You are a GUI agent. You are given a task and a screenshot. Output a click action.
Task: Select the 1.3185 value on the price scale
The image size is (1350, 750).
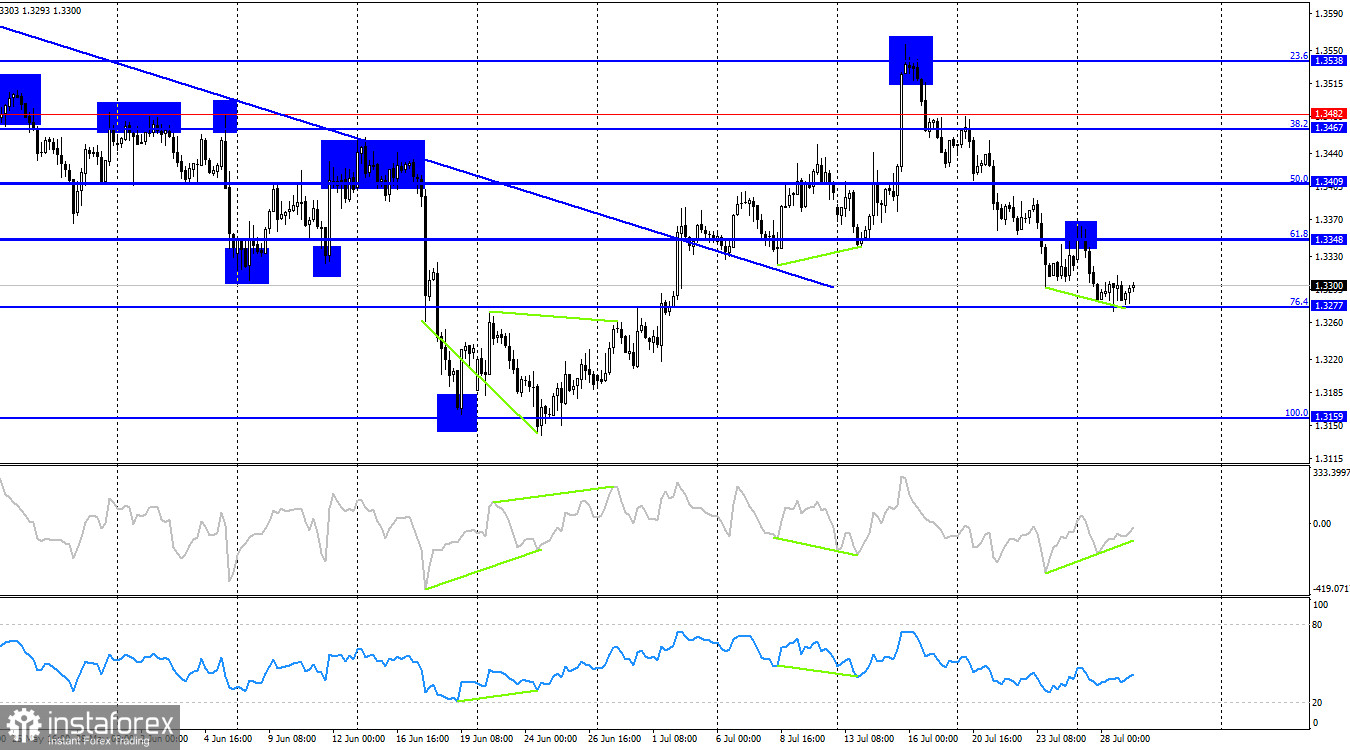(x=1329, y=393)
